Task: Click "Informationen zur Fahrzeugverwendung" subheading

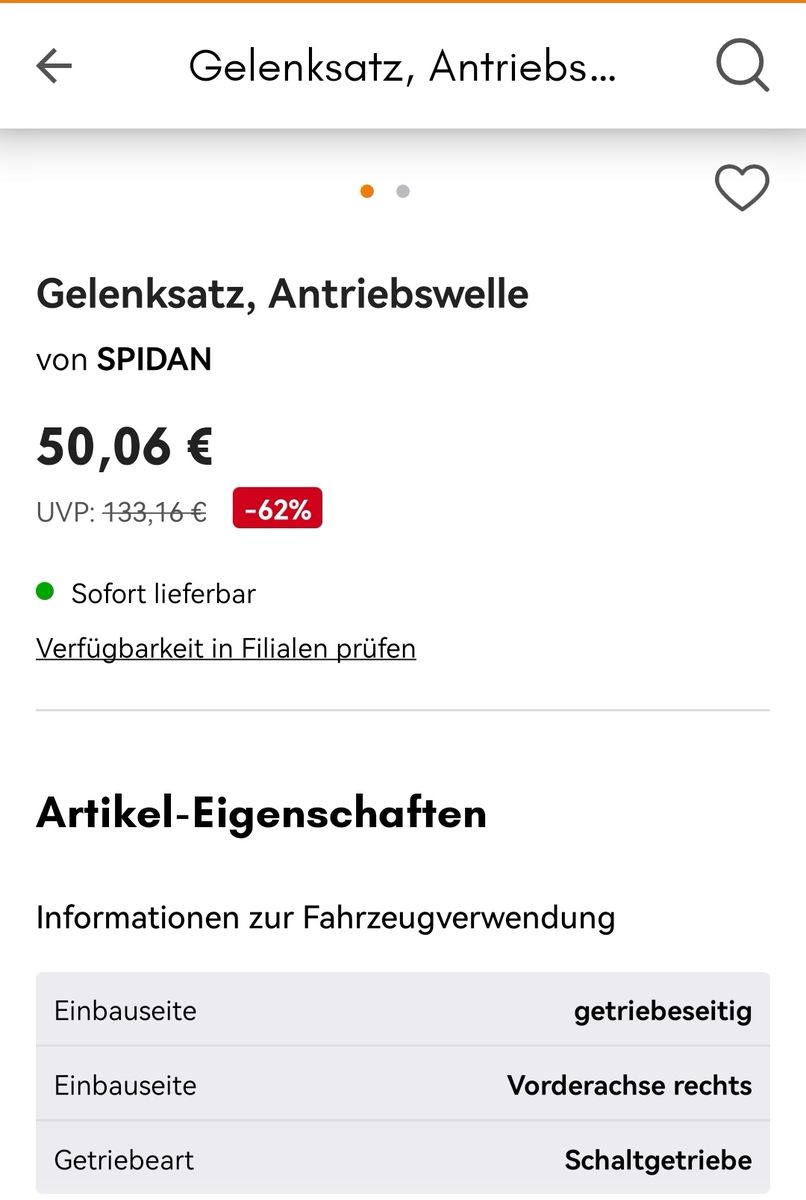Action: pos(325,917)
